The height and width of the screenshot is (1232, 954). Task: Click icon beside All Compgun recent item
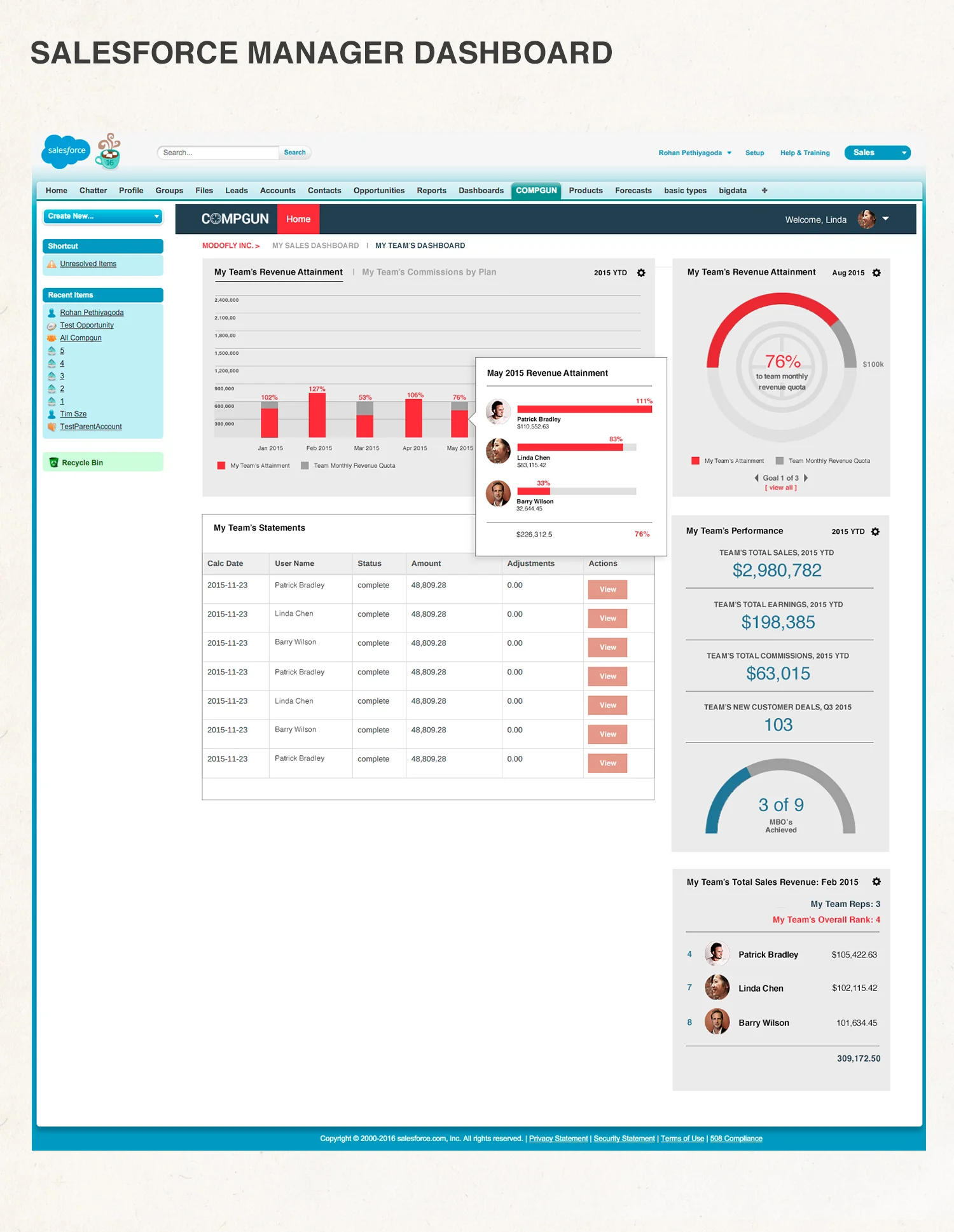(x=52, y=338)
